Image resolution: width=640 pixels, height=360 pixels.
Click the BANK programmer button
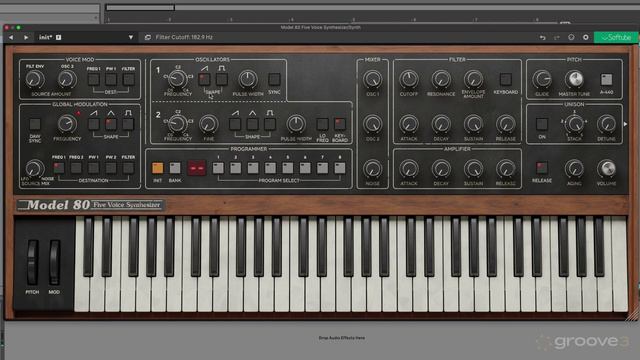(175, 168)
